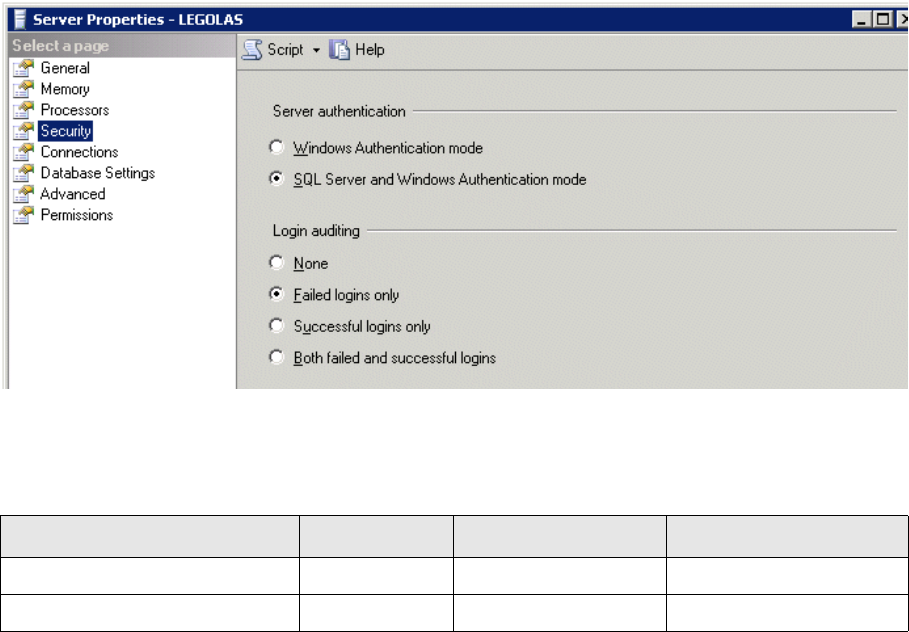Choose Successful logins only auditing
The height and width of the screenshot is (632, 909).
point(277,325)
